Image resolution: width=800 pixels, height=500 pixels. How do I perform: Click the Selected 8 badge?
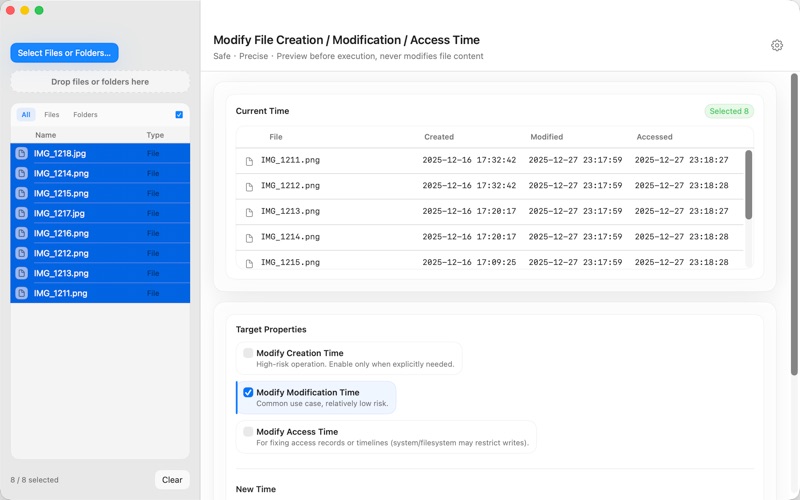click(x=729, y=111)
